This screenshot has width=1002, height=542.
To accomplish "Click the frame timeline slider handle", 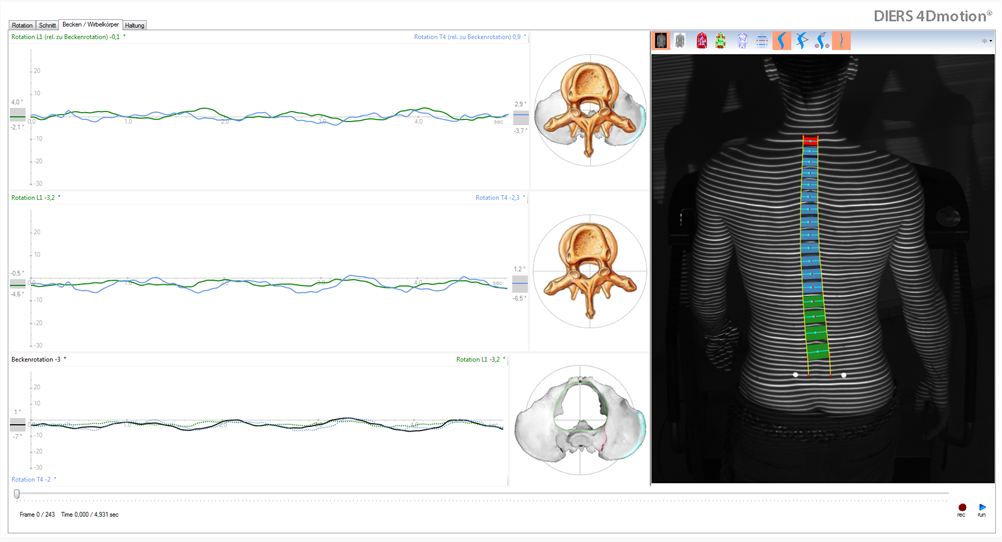I will click(16, 493).
